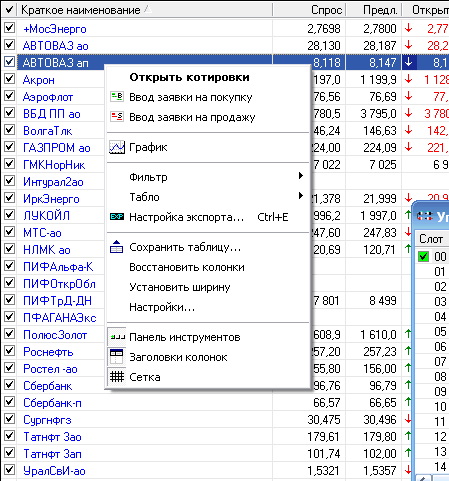This screenshot has width=449, height=481.
Task: Uncheck the ГАЗПРОМ ао checkbox
Action: [x=9, y=147]
